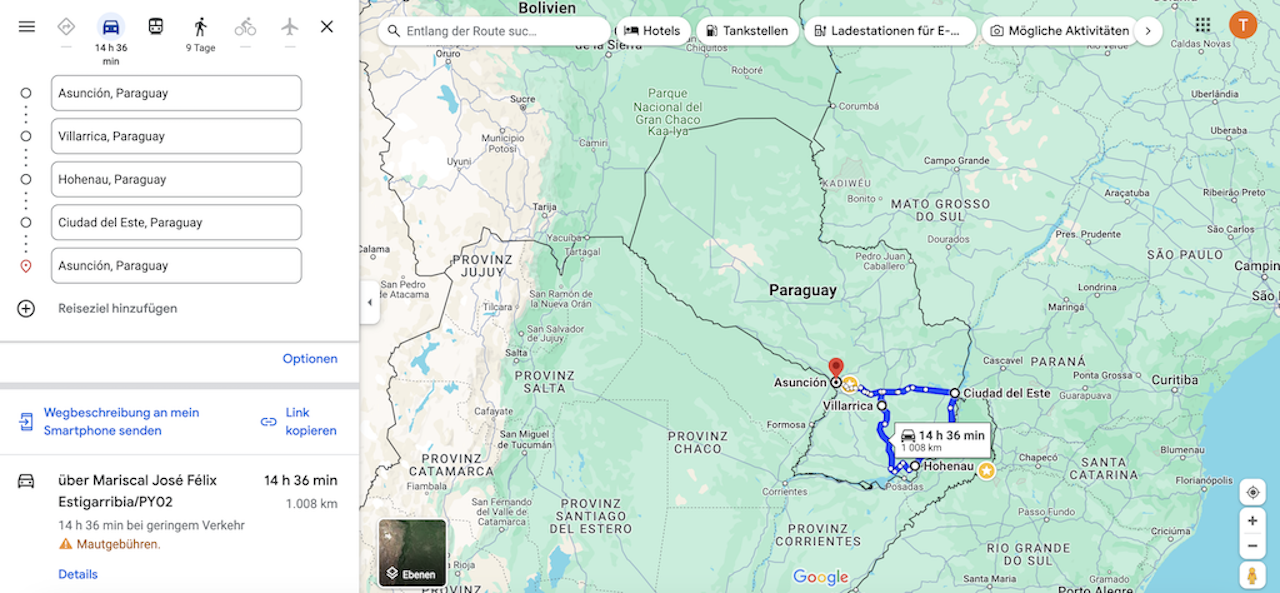
Task: Open route Details link
Action: click(x=78, y=574)
